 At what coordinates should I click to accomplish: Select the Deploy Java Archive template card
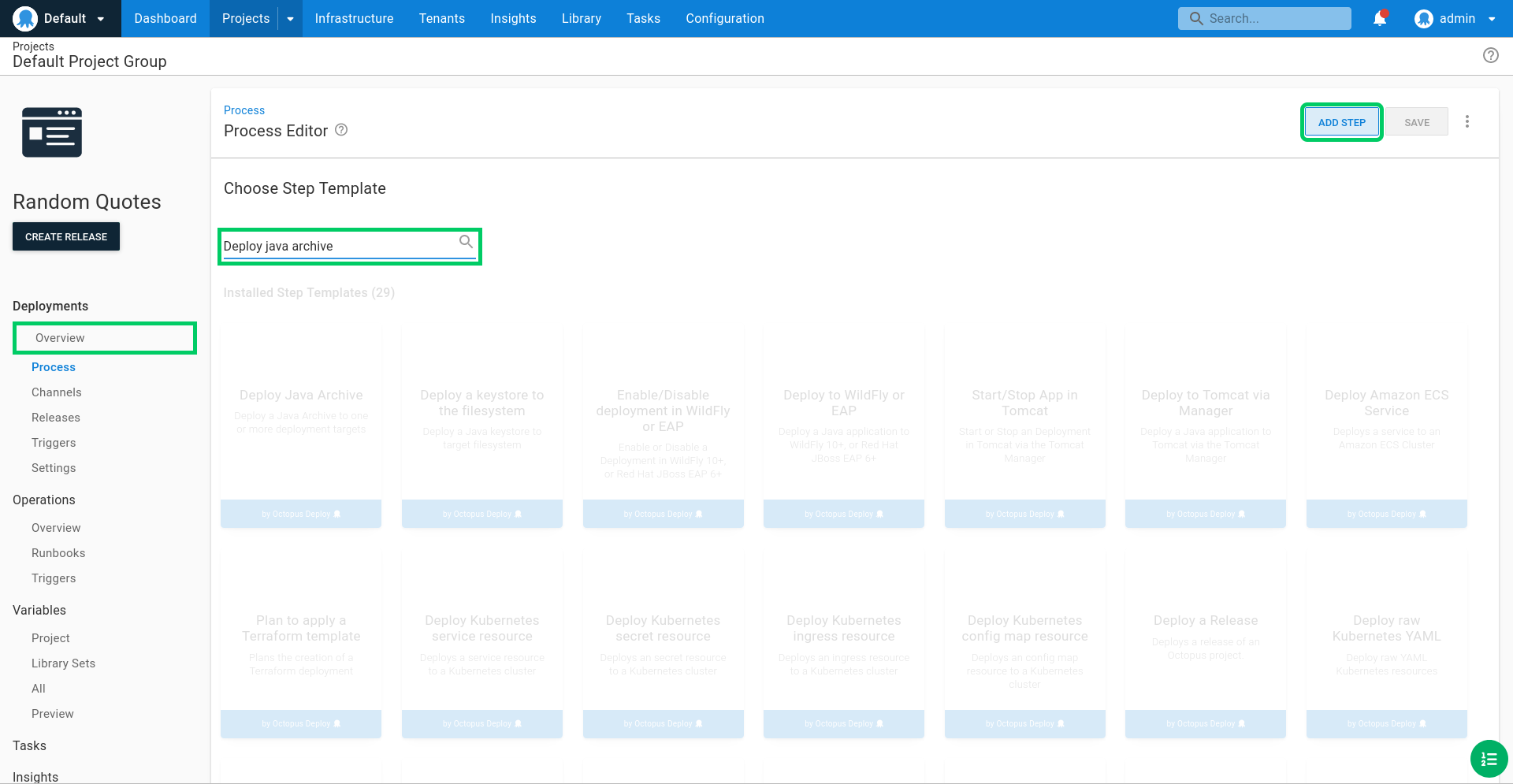pyautogui.click(x=301, y=427)
